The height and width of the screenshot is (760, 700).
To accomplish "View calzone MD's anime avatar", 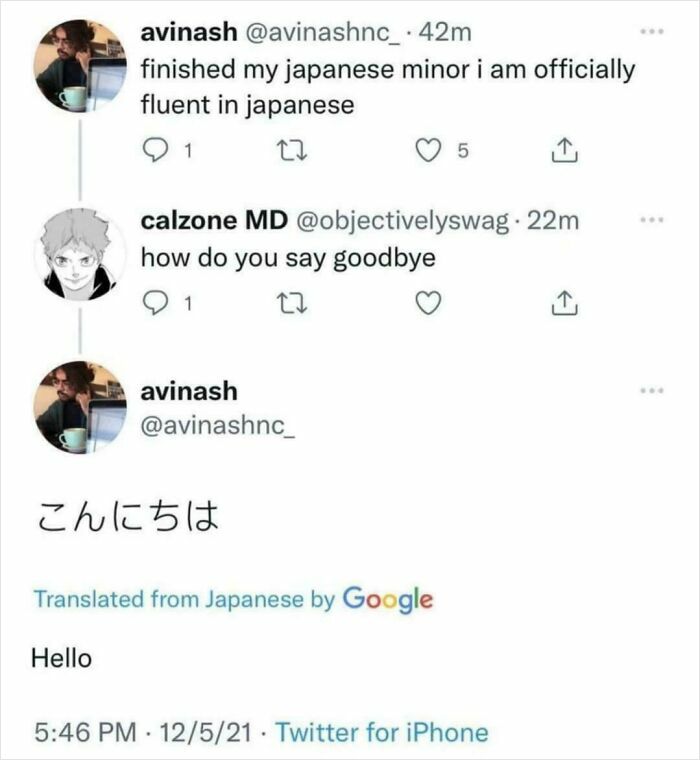I will 80,251.
